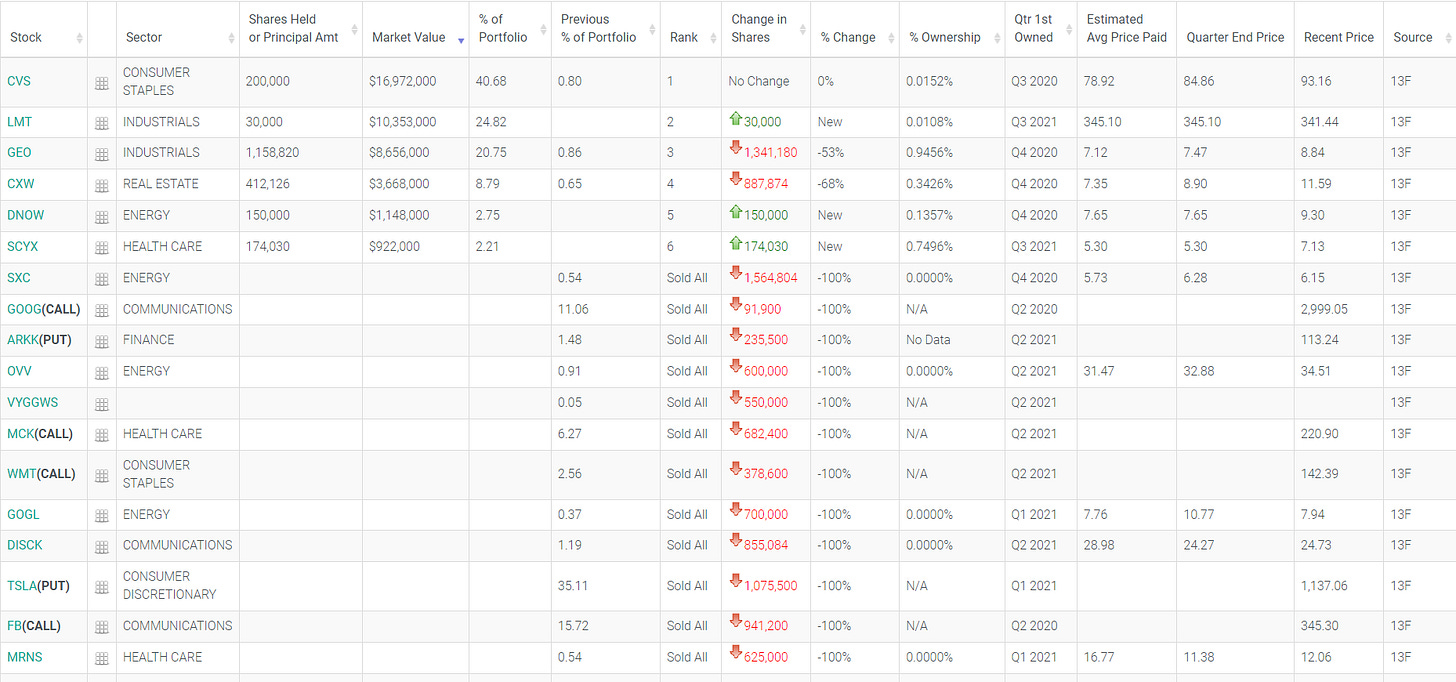The width and height of the screenshot is (1456, 682).
Task: Select the No Change cell for CVS
Action: click(x=766, y=81)
